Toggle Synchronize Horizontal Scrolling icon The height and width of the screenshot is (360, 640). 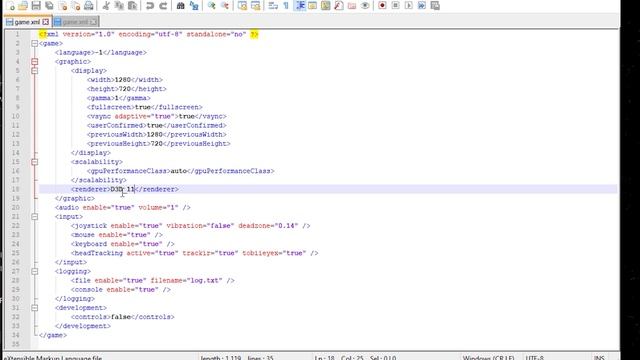click(256, 6)
